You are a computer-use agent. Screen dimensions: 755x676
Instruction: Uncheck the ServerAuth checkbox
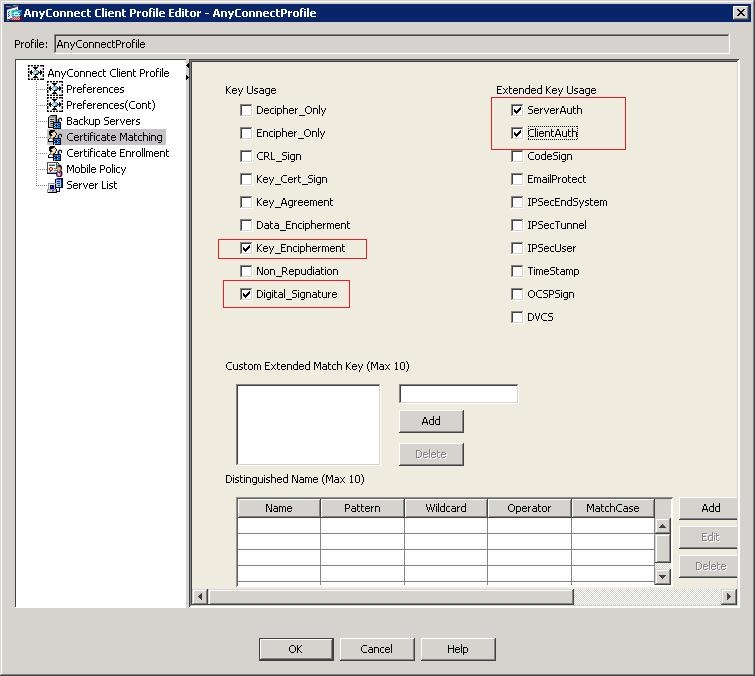(x=517, y=110)
